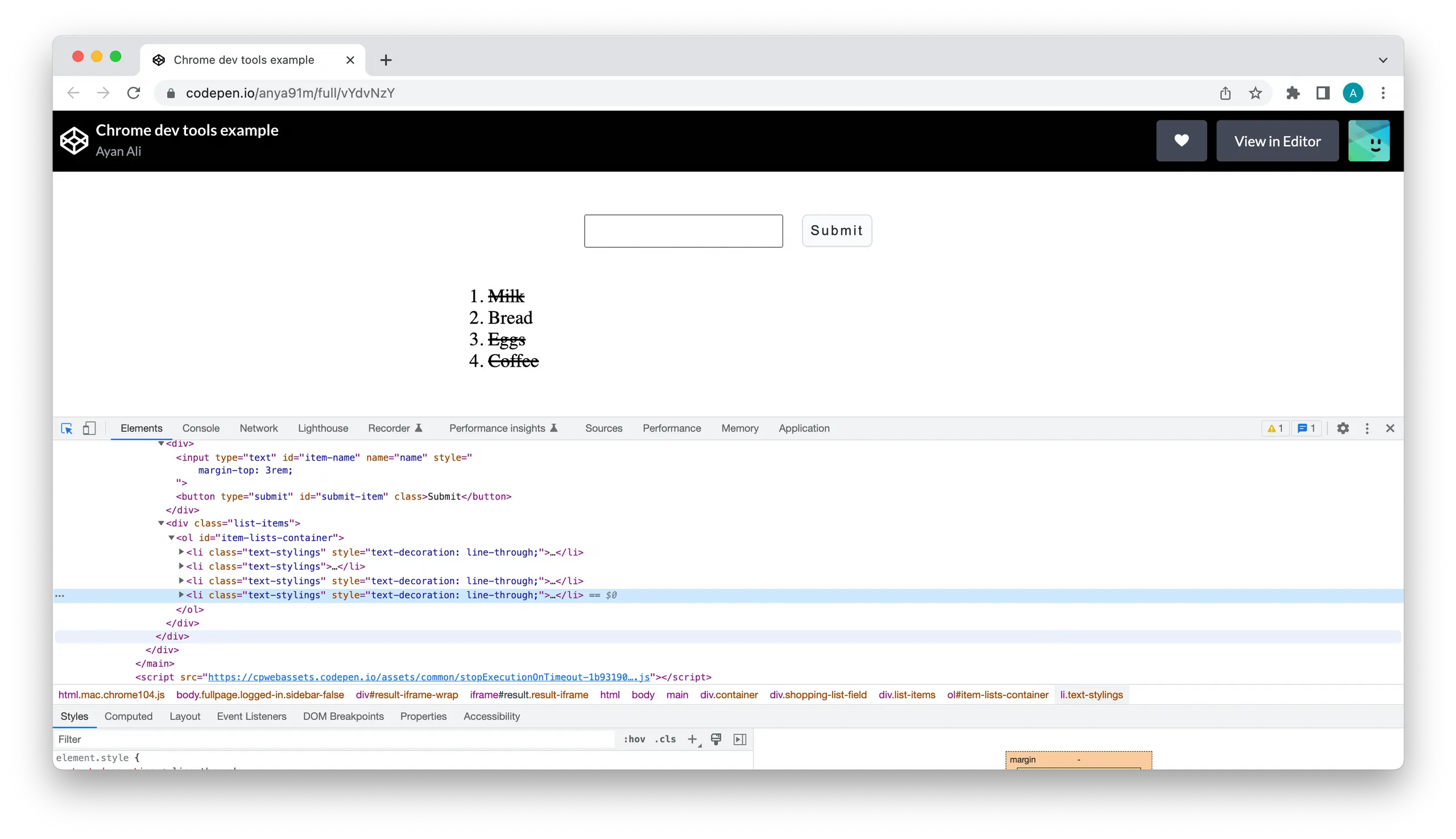This screenshot has width=1456, height=839.
Task: Collapse the div list-items node
Action: [161, 523]
